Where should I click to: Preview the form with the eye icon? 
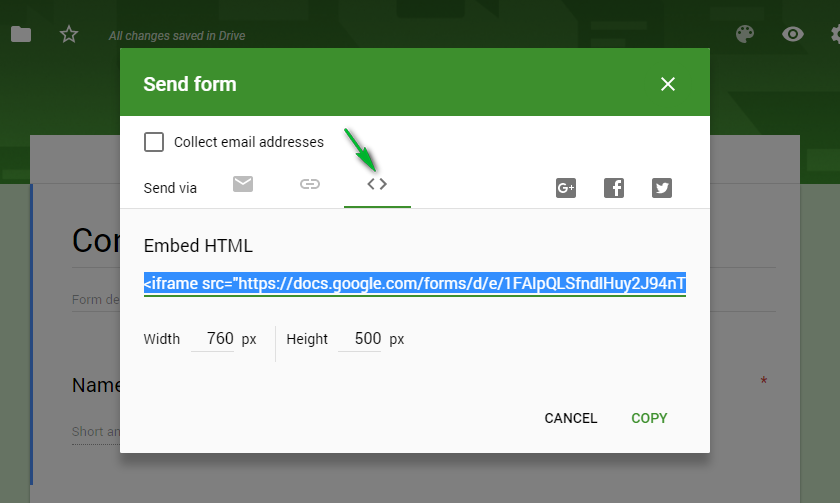(x=792, y=34)
